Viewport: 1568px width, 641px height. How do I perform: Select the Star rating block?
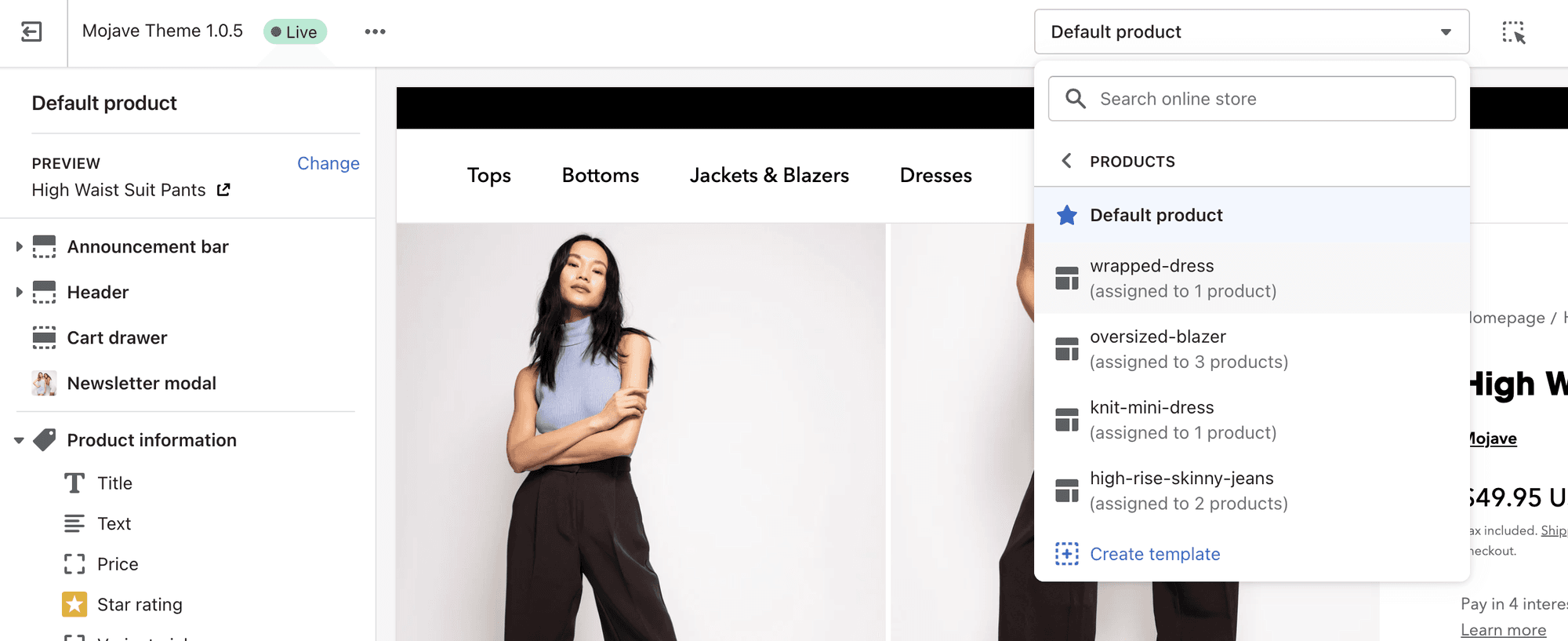140,605
